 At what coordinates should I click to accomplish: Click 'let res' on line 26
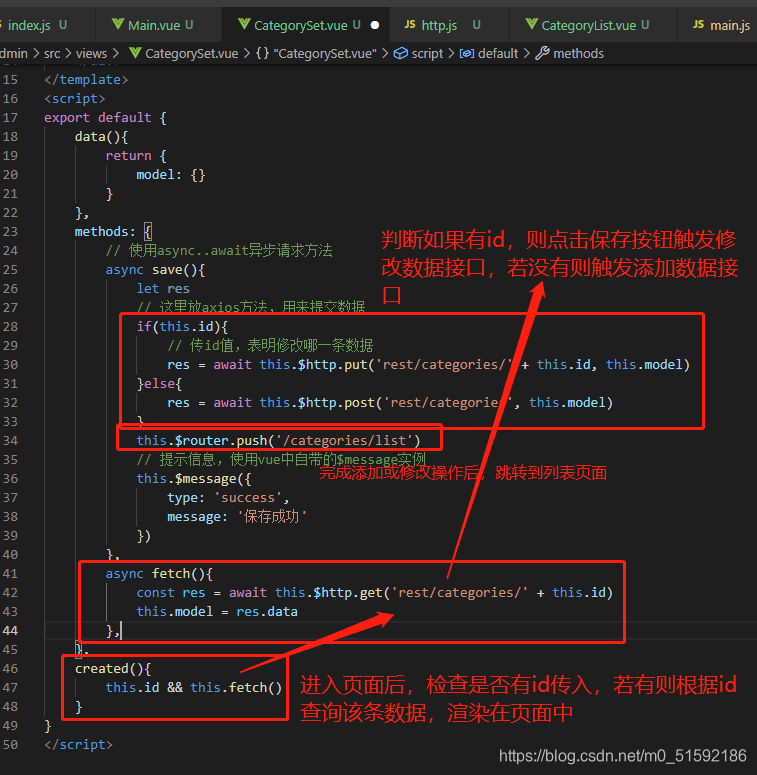[x=163, y=289]
